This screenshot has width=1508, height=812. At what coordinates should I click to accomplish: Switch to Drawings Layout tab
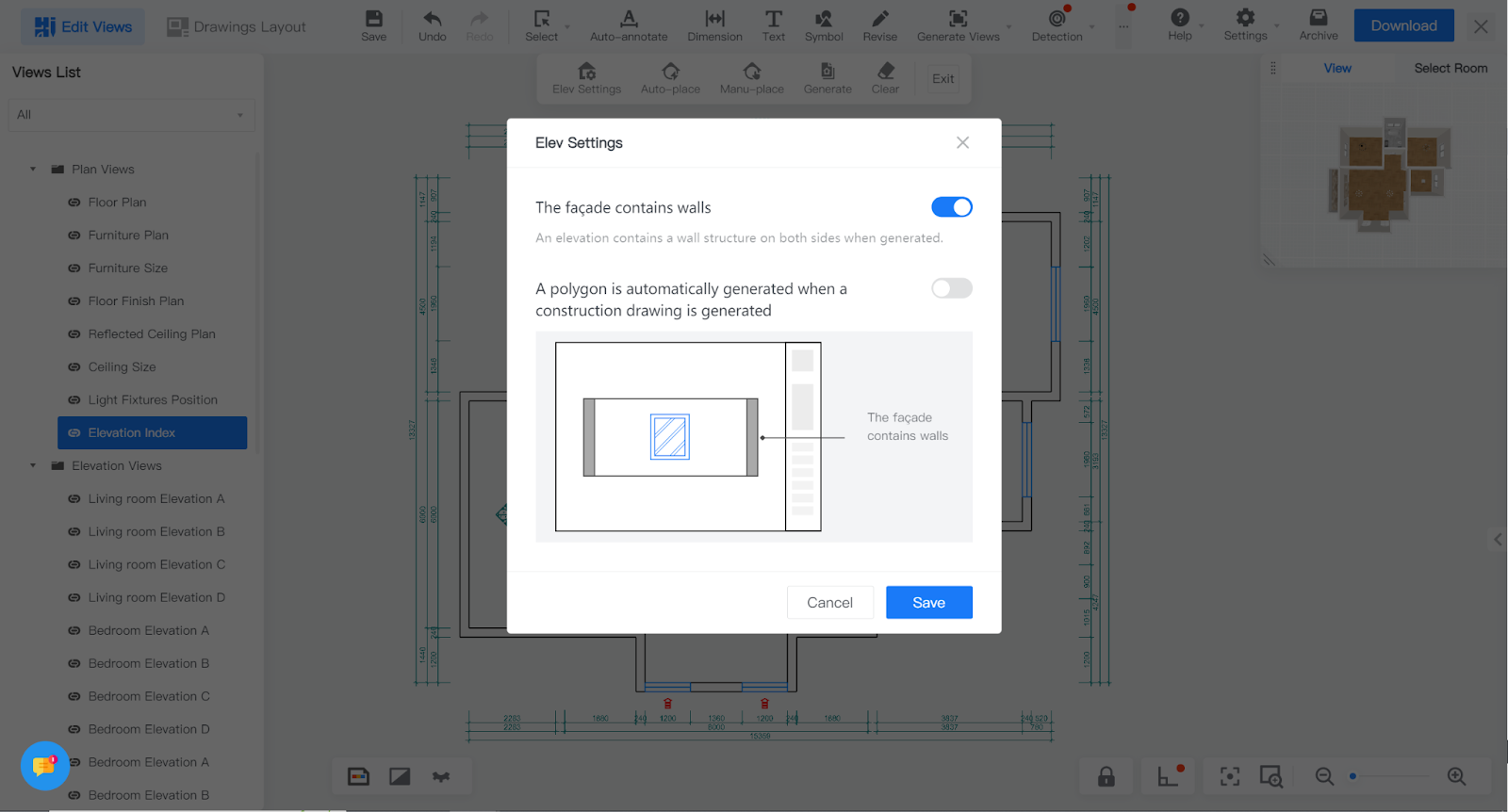pos(237,26)
